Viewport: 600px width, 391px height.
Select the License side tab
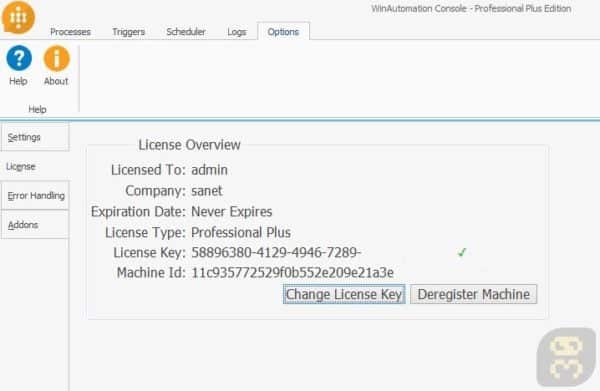pyautogui.click(x=35, y=166)
